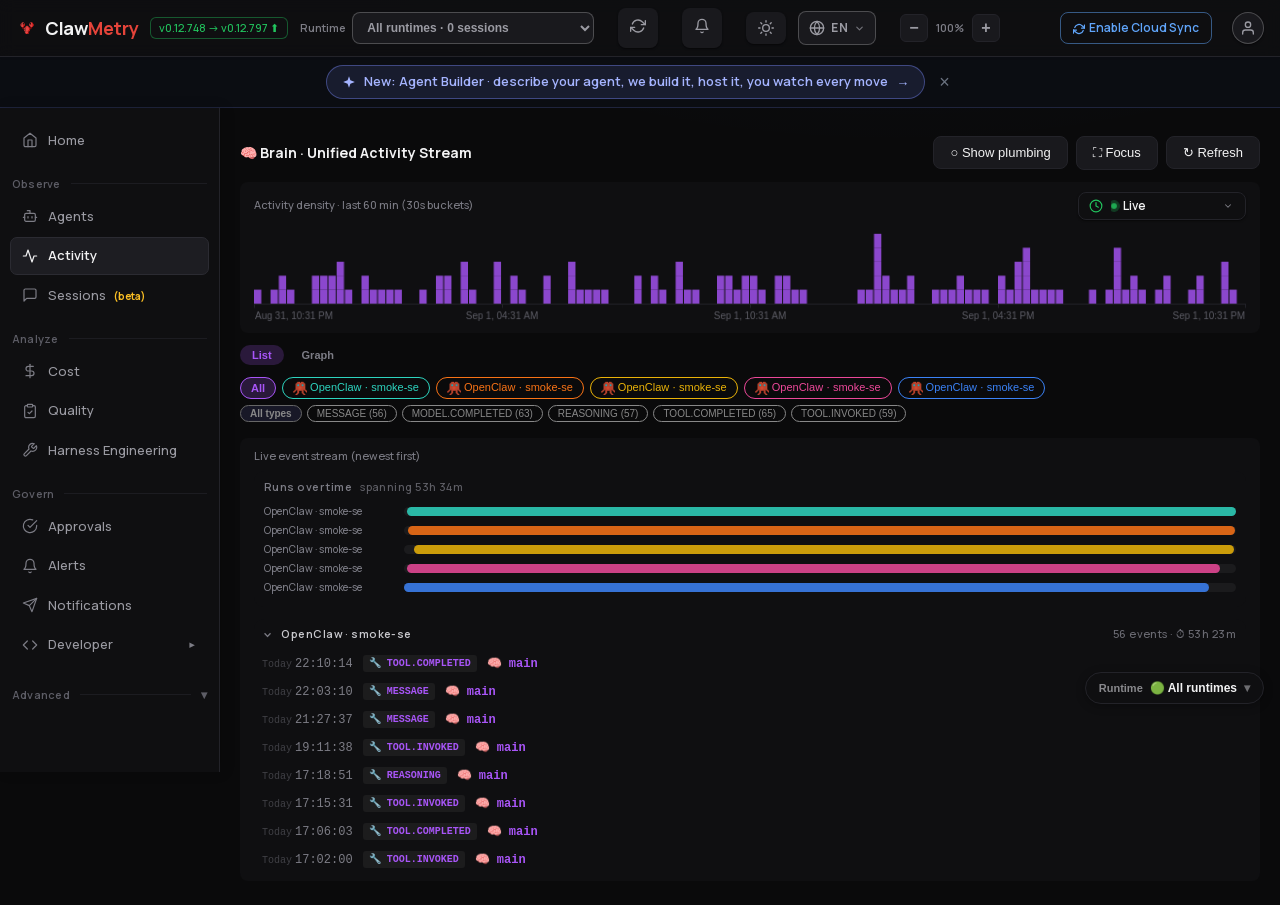Click the sync arrows icon beside runtime selector
Viewport: 1280px width, 905px height.
638,27
